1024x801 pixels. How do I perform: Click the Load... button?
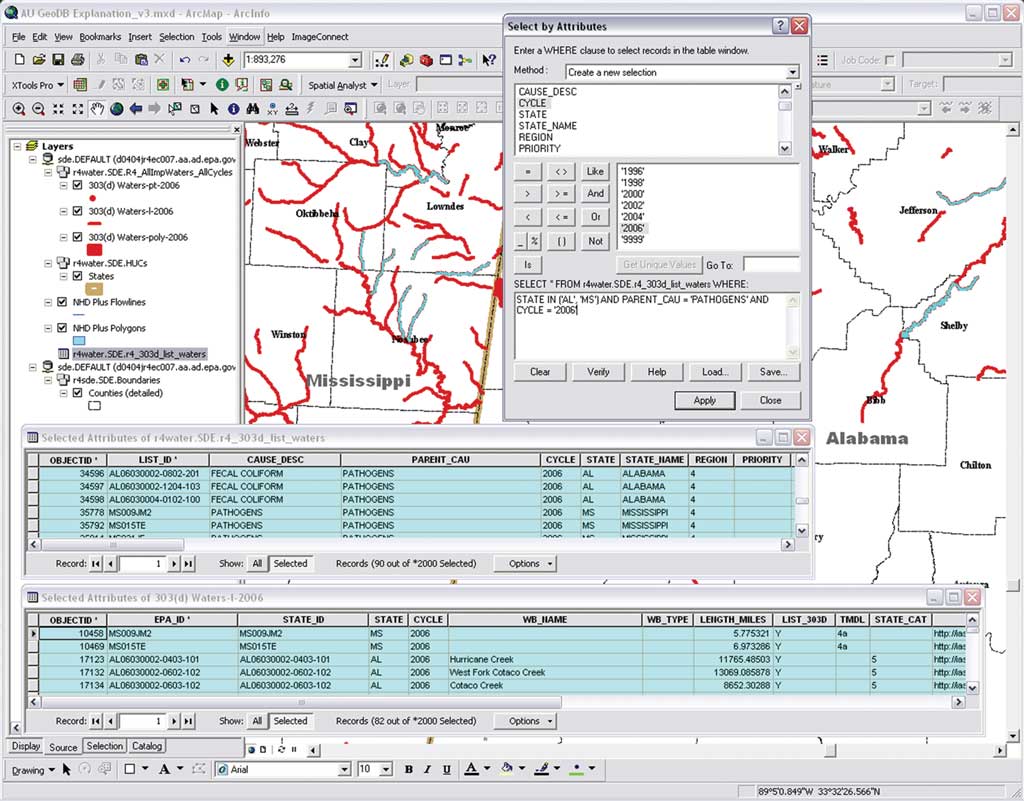tap(715, 372)
